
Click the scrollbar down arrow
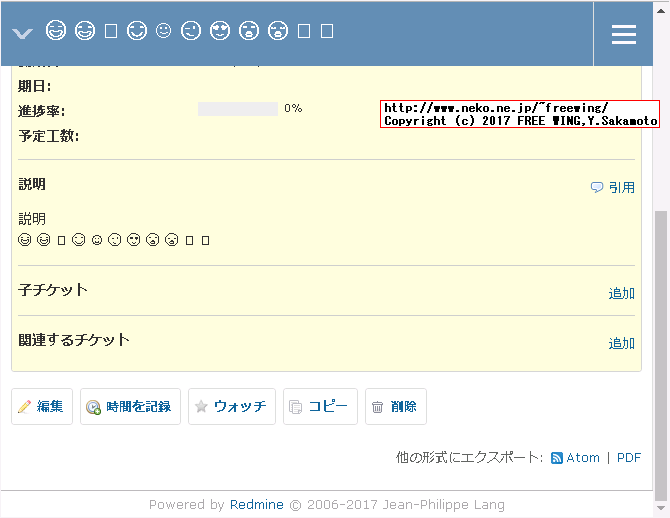click(x=661, y=508)
